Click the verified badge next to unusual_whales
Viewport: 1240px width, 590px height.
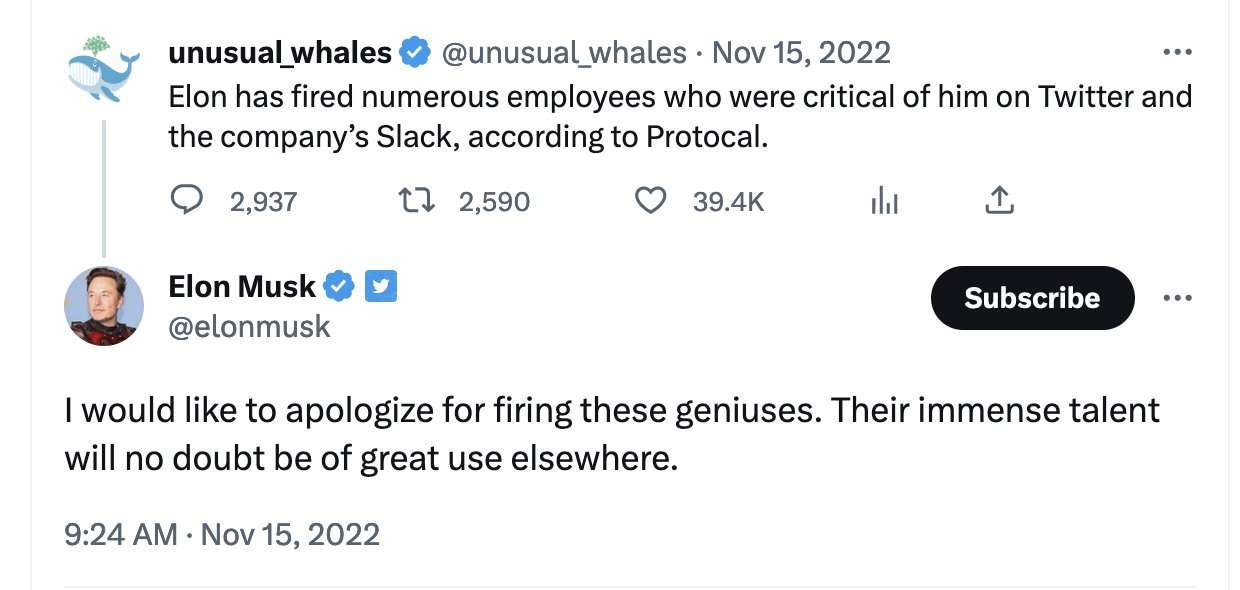[415, 52]
